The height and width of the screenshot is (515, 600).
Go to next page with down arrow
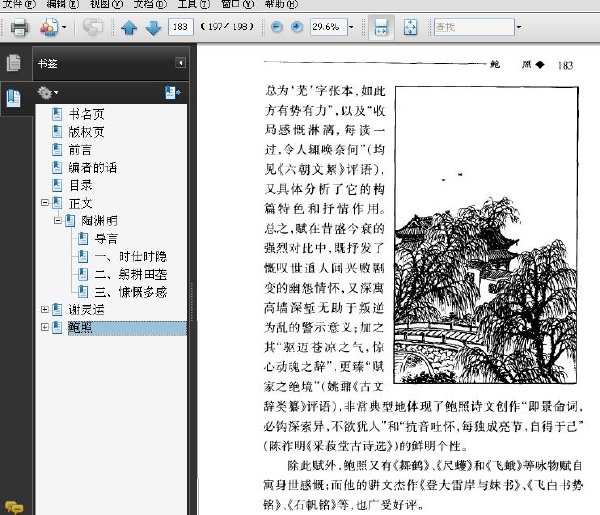pyautogui.click(x=153, y=28)
